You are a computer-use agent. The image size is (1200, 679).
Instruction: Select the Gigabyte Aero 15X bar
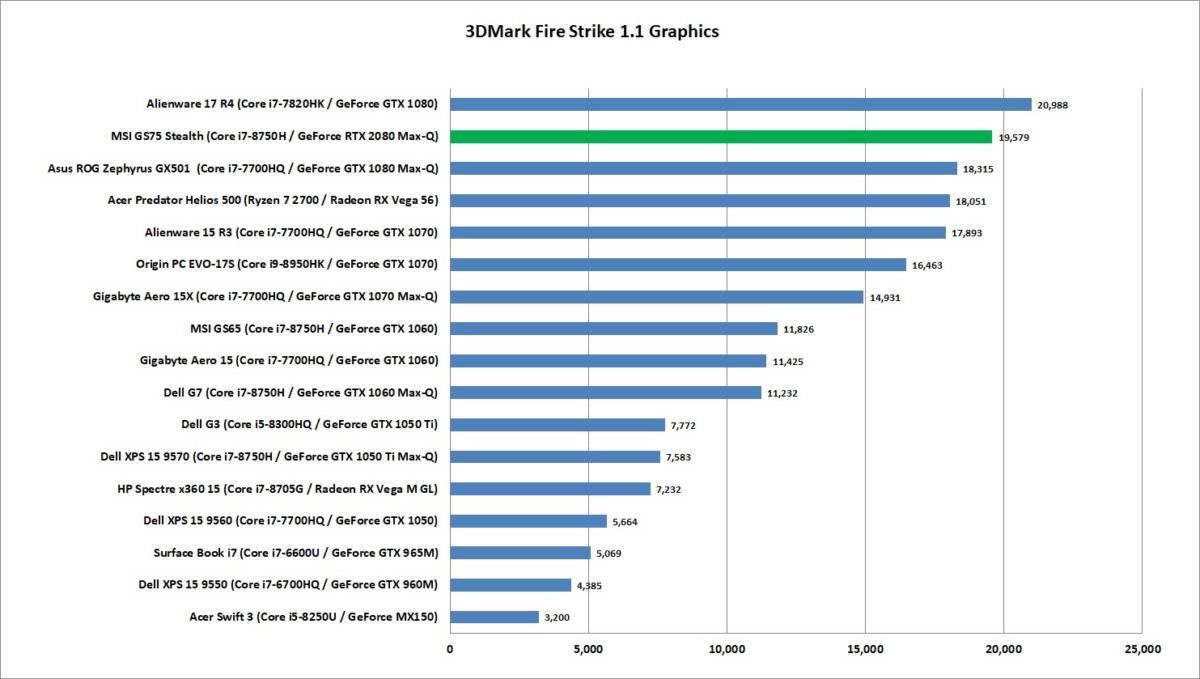point(657,296)
